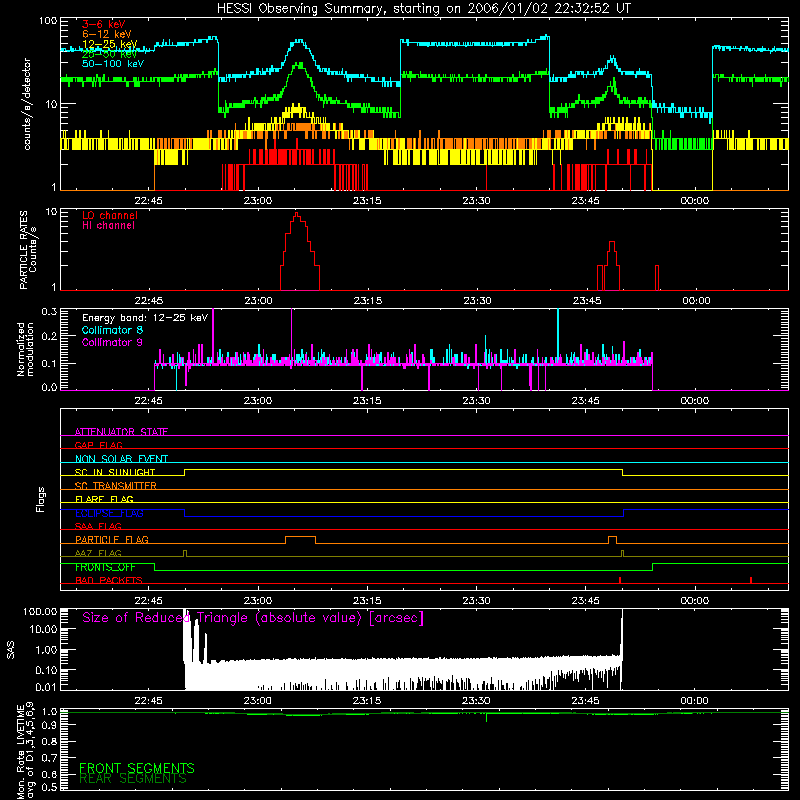This screenshot has height=800, width=800.
Task: Click the AAZ FLAG label
Action: pos(98,553)
